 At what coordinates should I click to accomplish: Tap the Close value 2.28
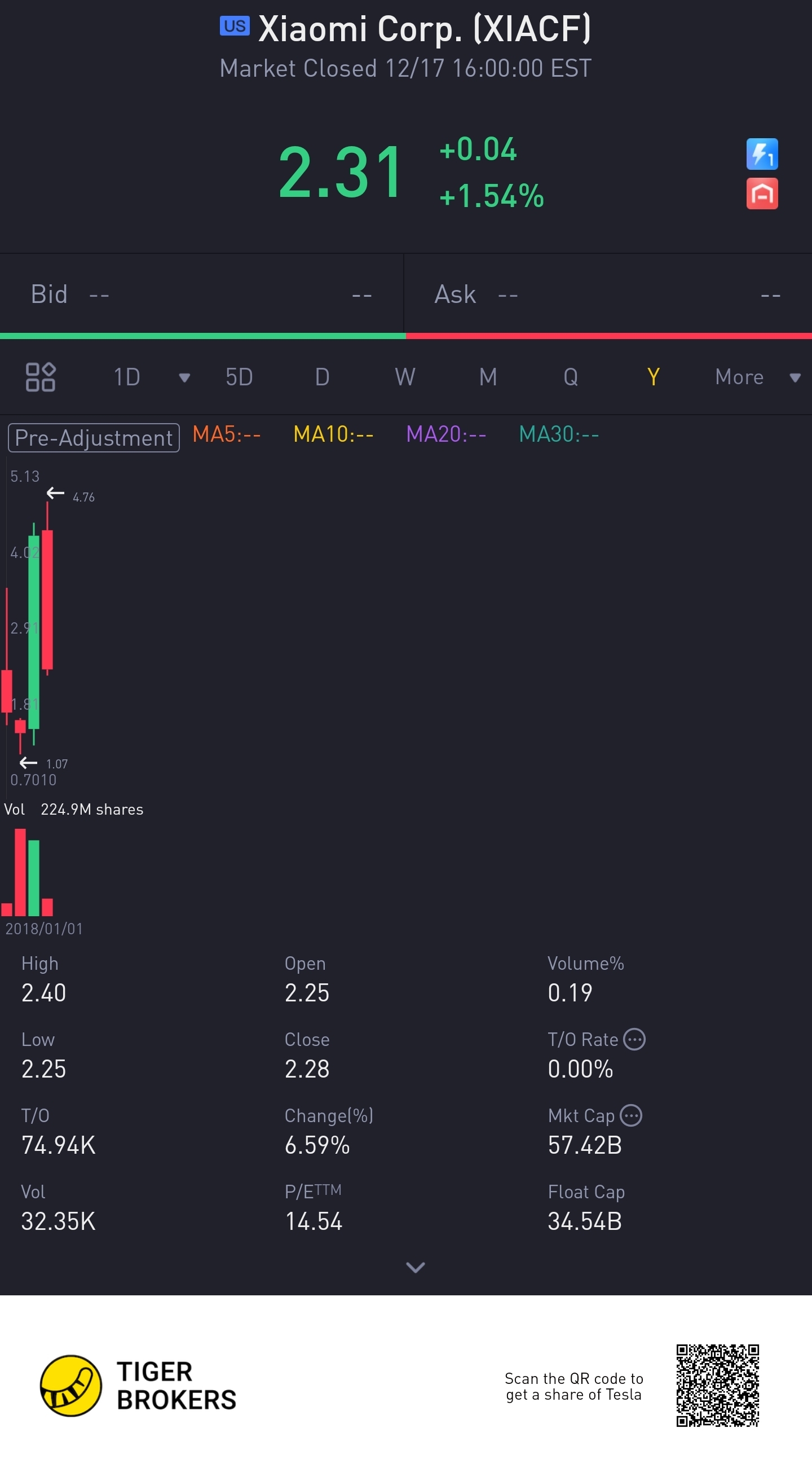307,1069
